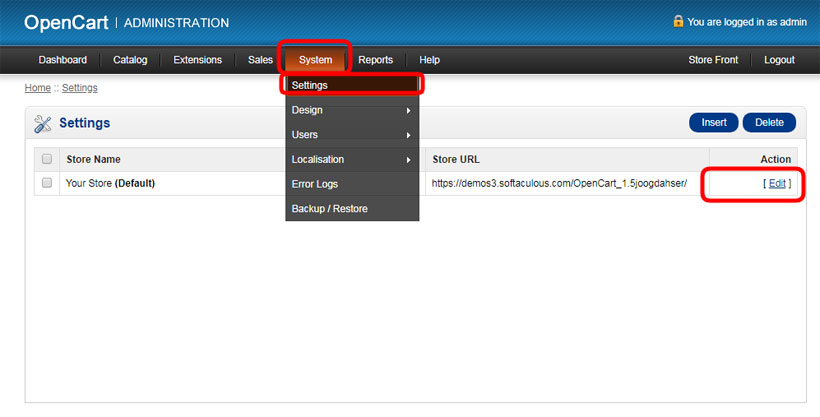Click the Edit link for Your Store
820x417 pixels.
(777, 183)
